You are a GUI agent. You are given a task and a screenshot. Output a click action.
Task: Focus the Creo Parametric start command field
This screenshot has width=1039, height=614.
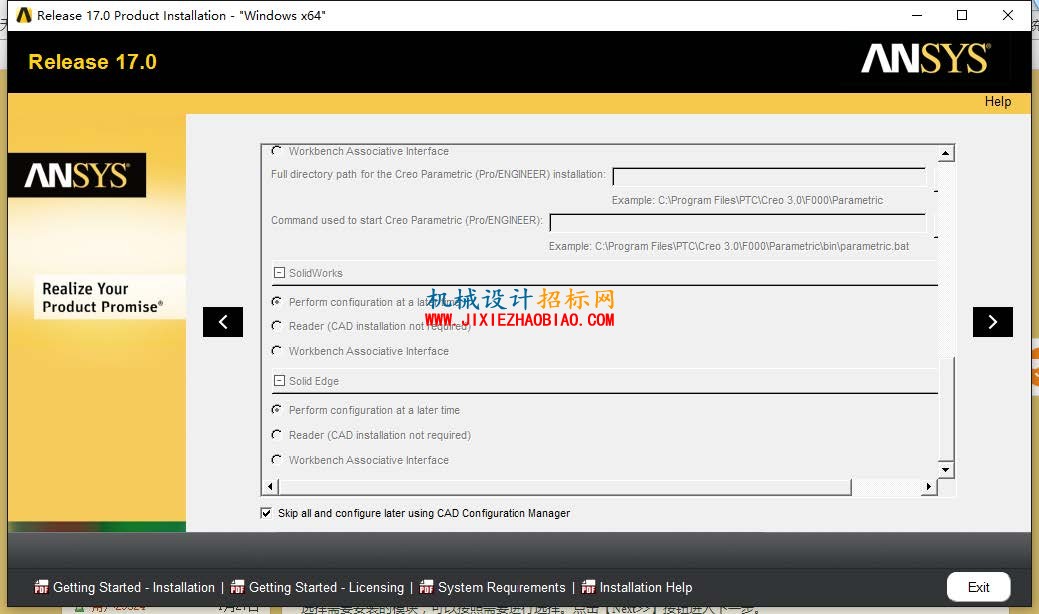click(x=738, y=223)
